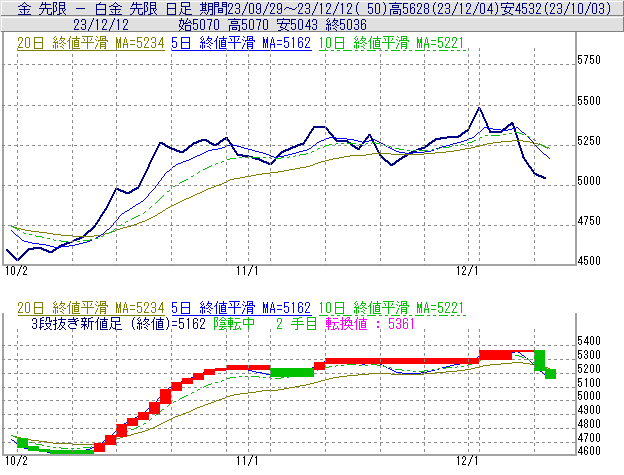Click the date 23/12/12 in second header row
The width and height of the screenshot is (624, 475).
click(101, 25)
